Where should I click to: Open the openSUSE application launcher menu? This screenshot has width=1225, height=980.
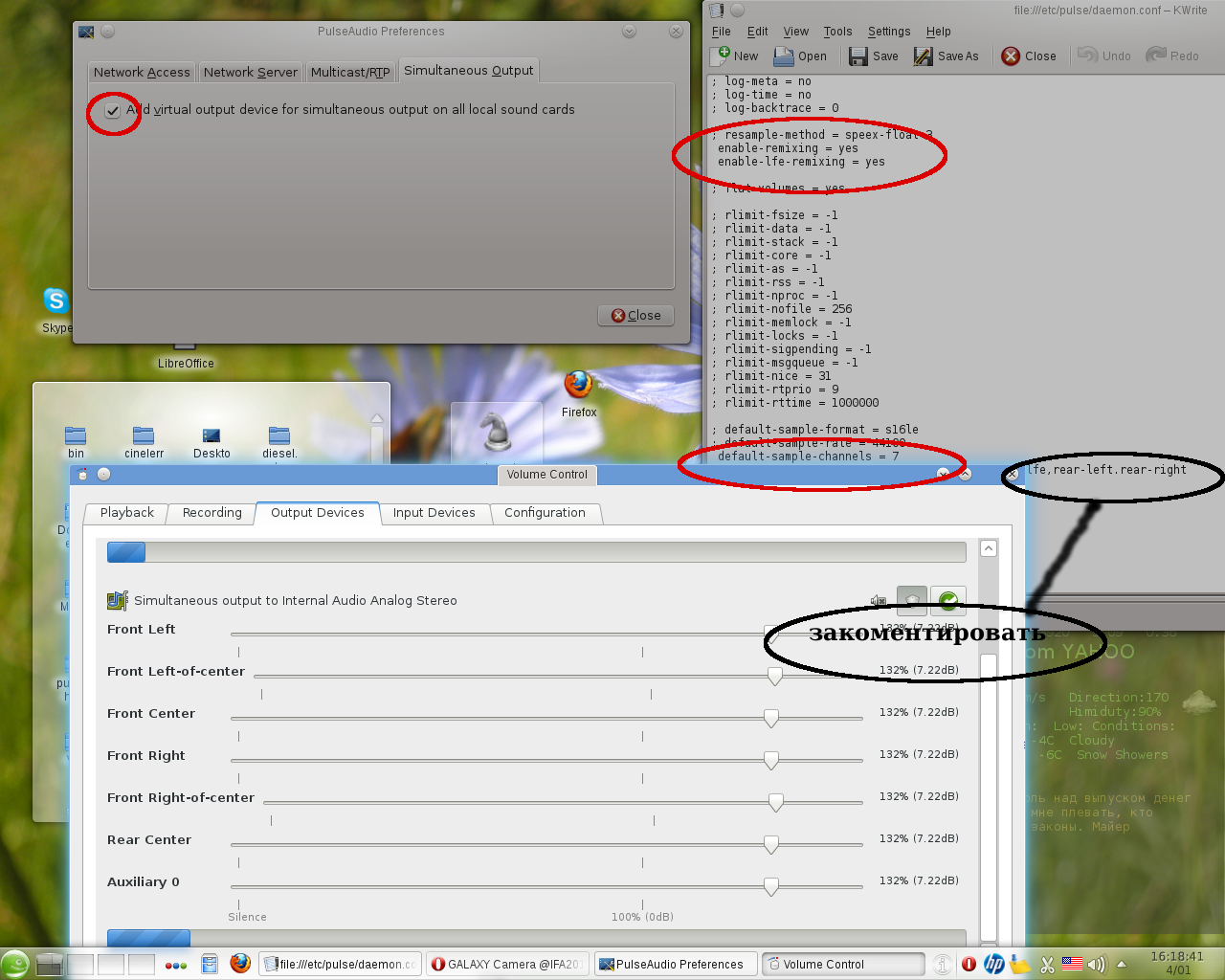(14, 964)
